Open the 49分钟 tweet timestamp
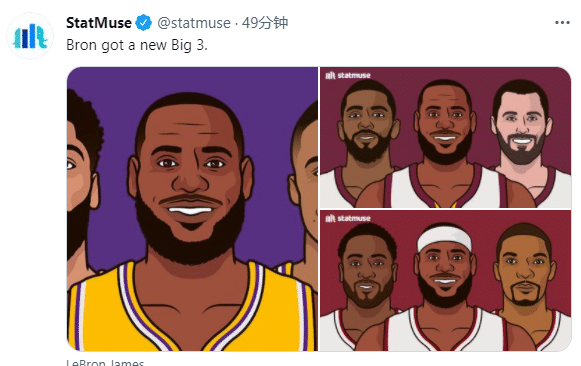581x366 pixels. tap(265, 23)
